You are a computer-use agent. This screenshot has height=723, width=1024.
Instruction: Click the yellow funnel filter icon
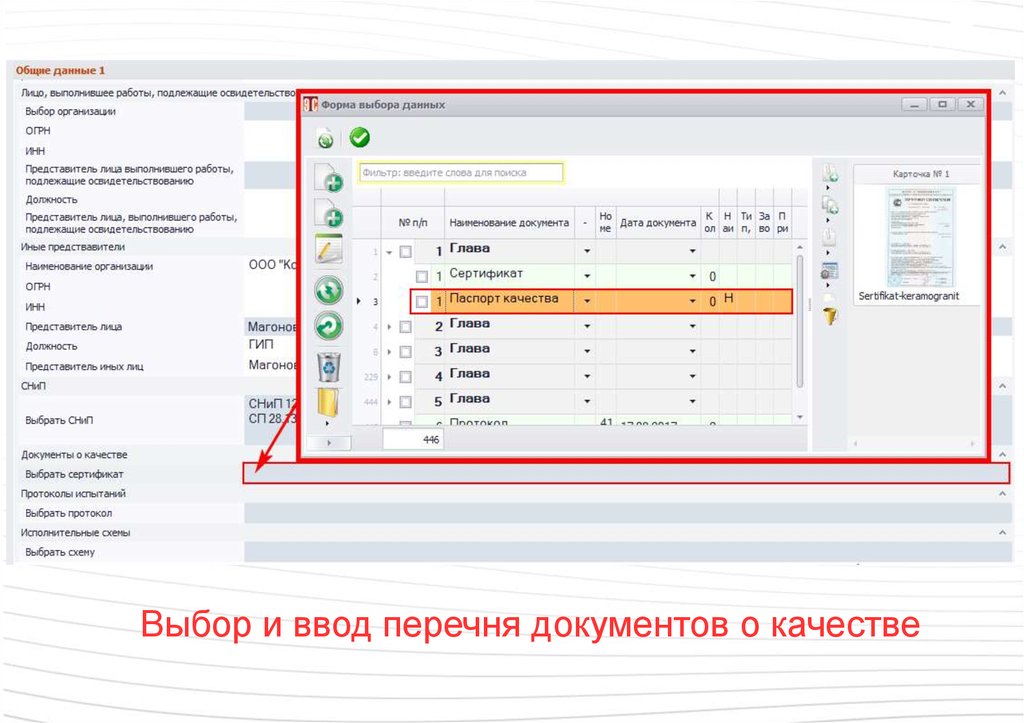(830, 317)
